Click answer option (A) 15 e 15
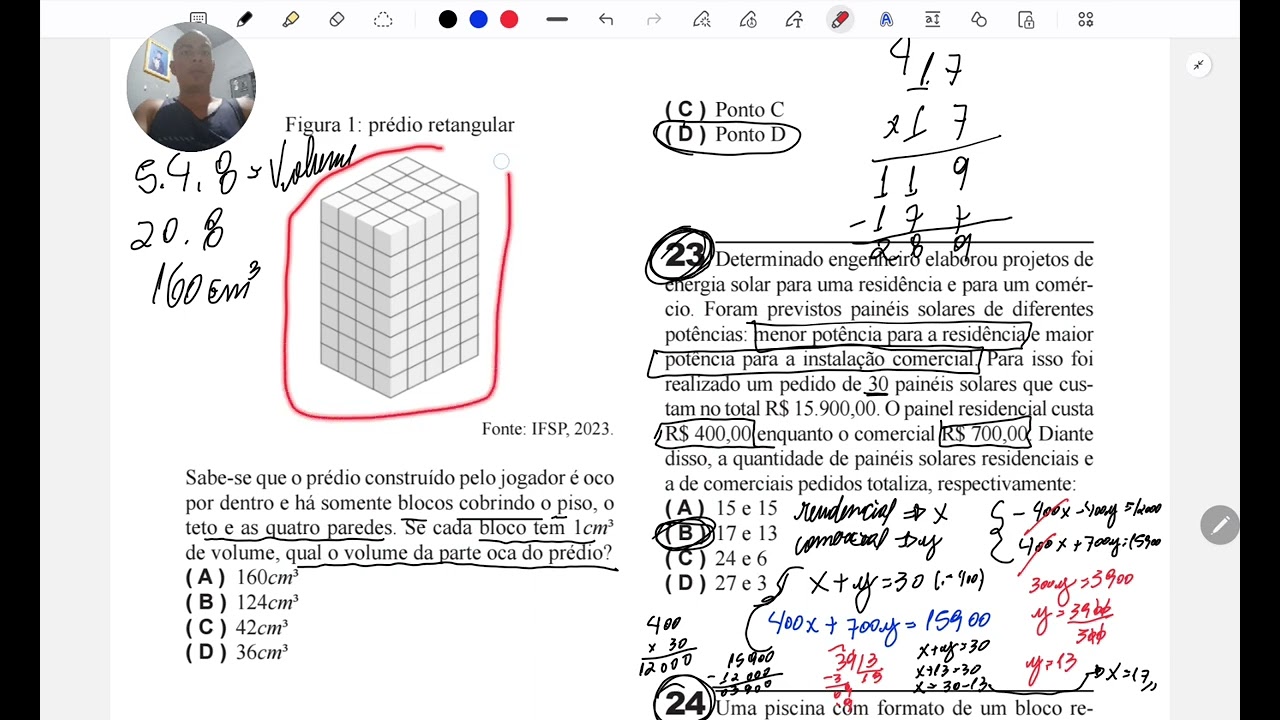This screenshot has width=1280, height=720. click(721, 508)
